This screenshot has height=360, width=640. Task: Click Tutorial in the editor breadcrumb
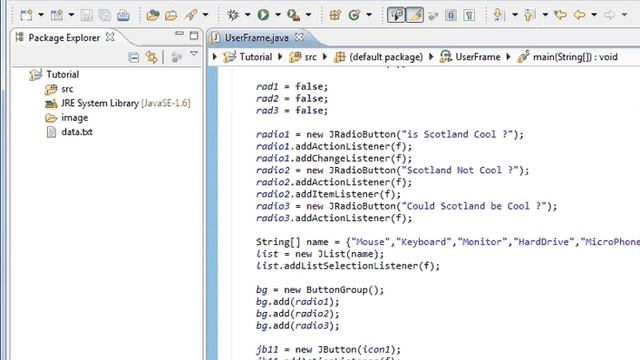[x=256, y=57]
